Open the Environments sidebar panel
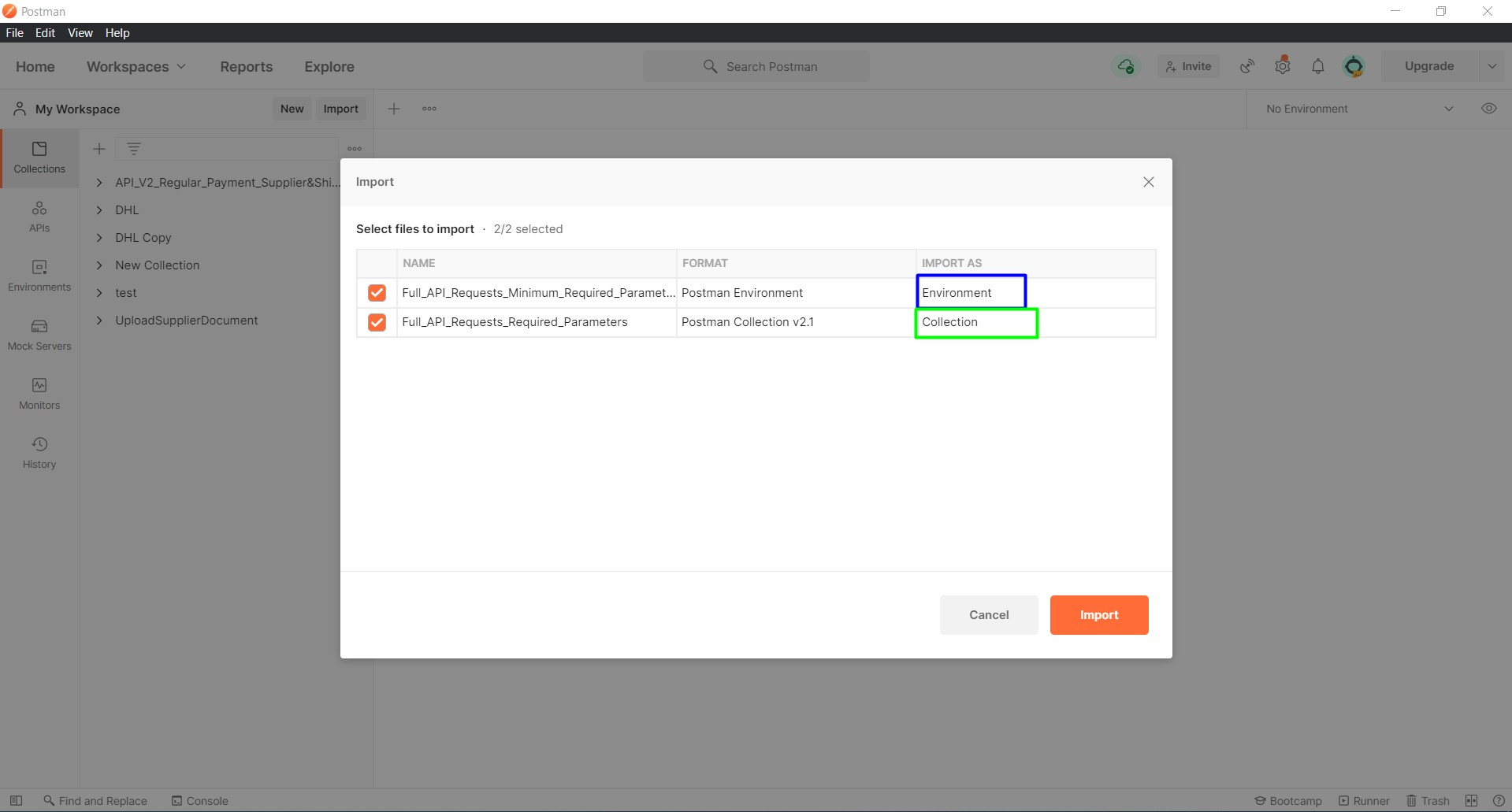The image size is (1512, 812). [x=39, y=276]
